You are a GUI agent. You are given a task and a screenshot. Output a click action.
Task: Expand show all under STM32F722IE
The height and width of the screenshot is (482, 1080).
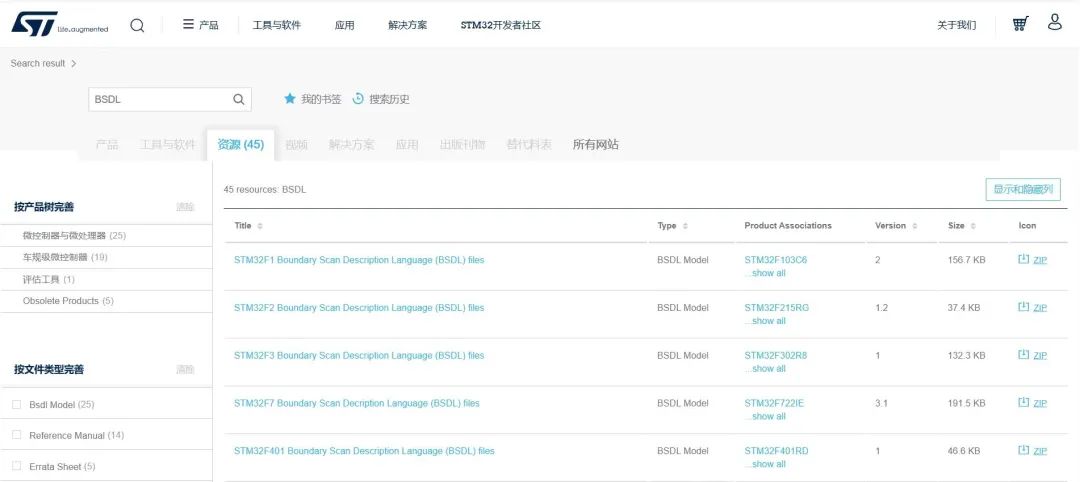(765, 417)
